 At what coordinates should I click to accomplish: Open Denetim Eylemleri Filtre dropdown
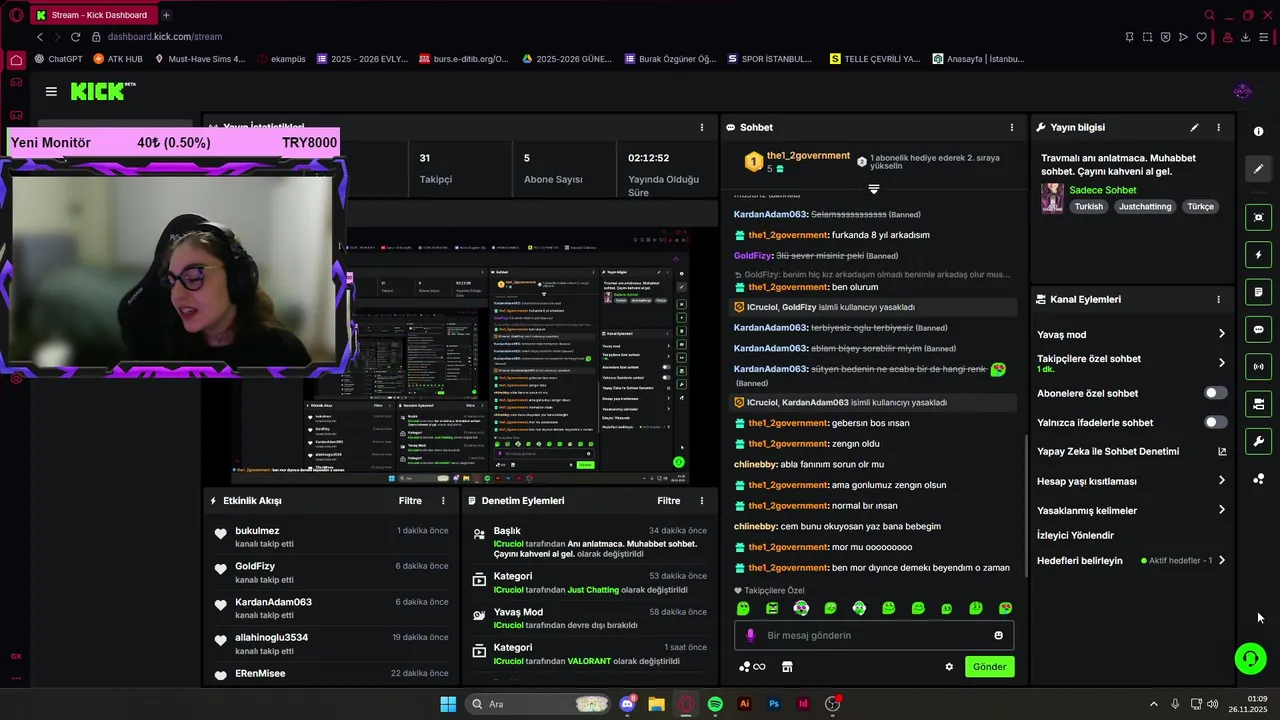click(x=669, y=501)
